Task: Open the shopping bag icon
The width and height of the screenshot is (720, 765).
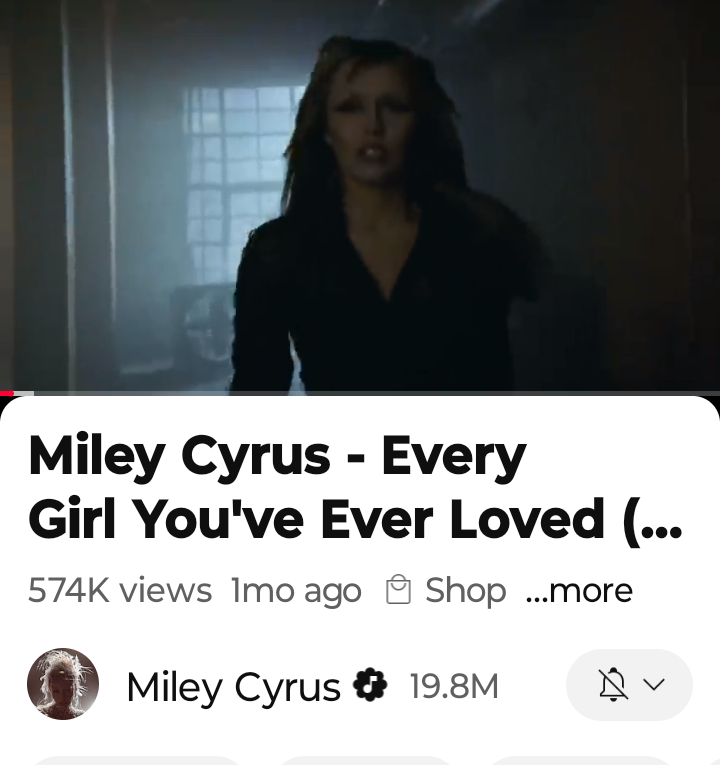Action: (398, 590)
